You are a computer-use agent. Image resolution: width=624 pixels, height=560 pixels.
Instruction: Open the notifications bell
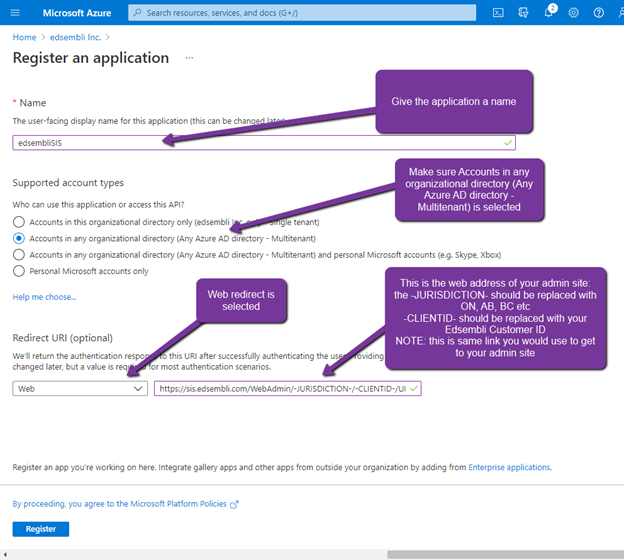(549, 12)
